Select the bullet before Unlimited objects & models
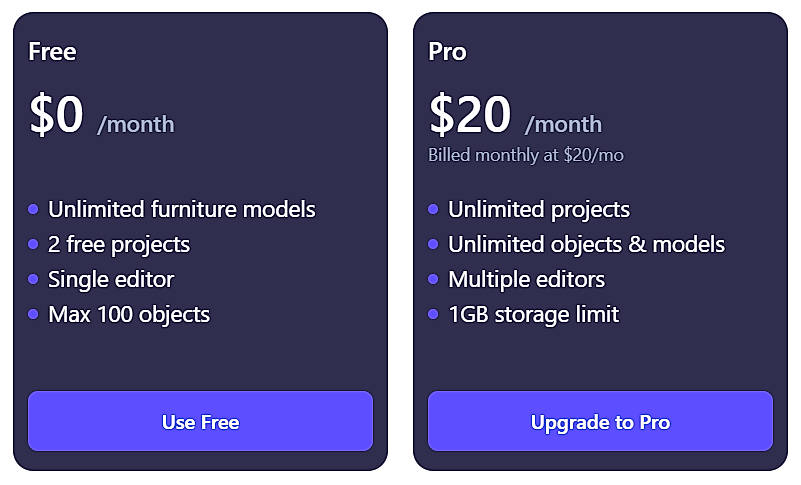The image size is (801, 485). (433, 245)
